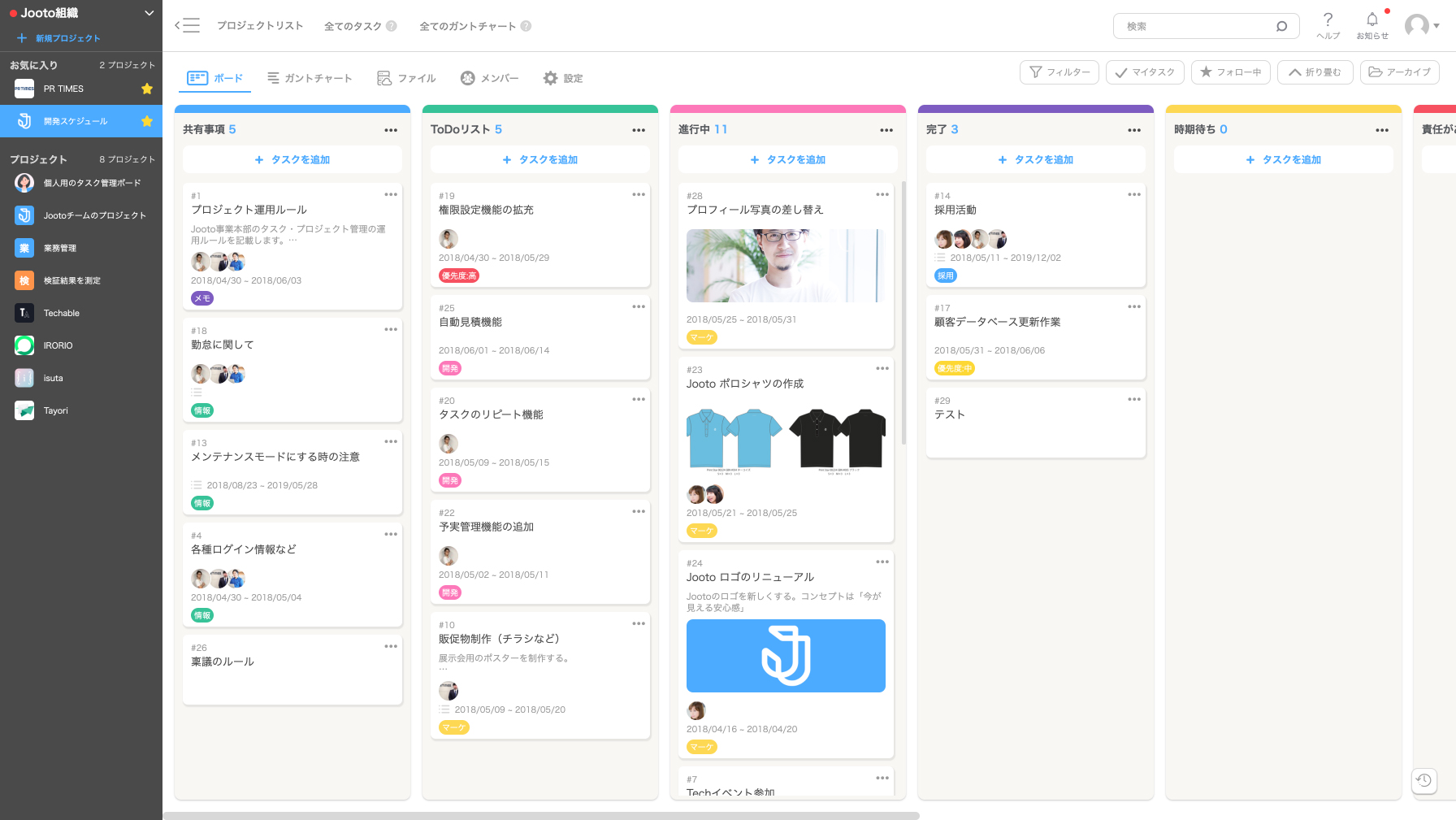Click the search magnifier icon
1456x820 pixels.
[x=1281, y=26]
